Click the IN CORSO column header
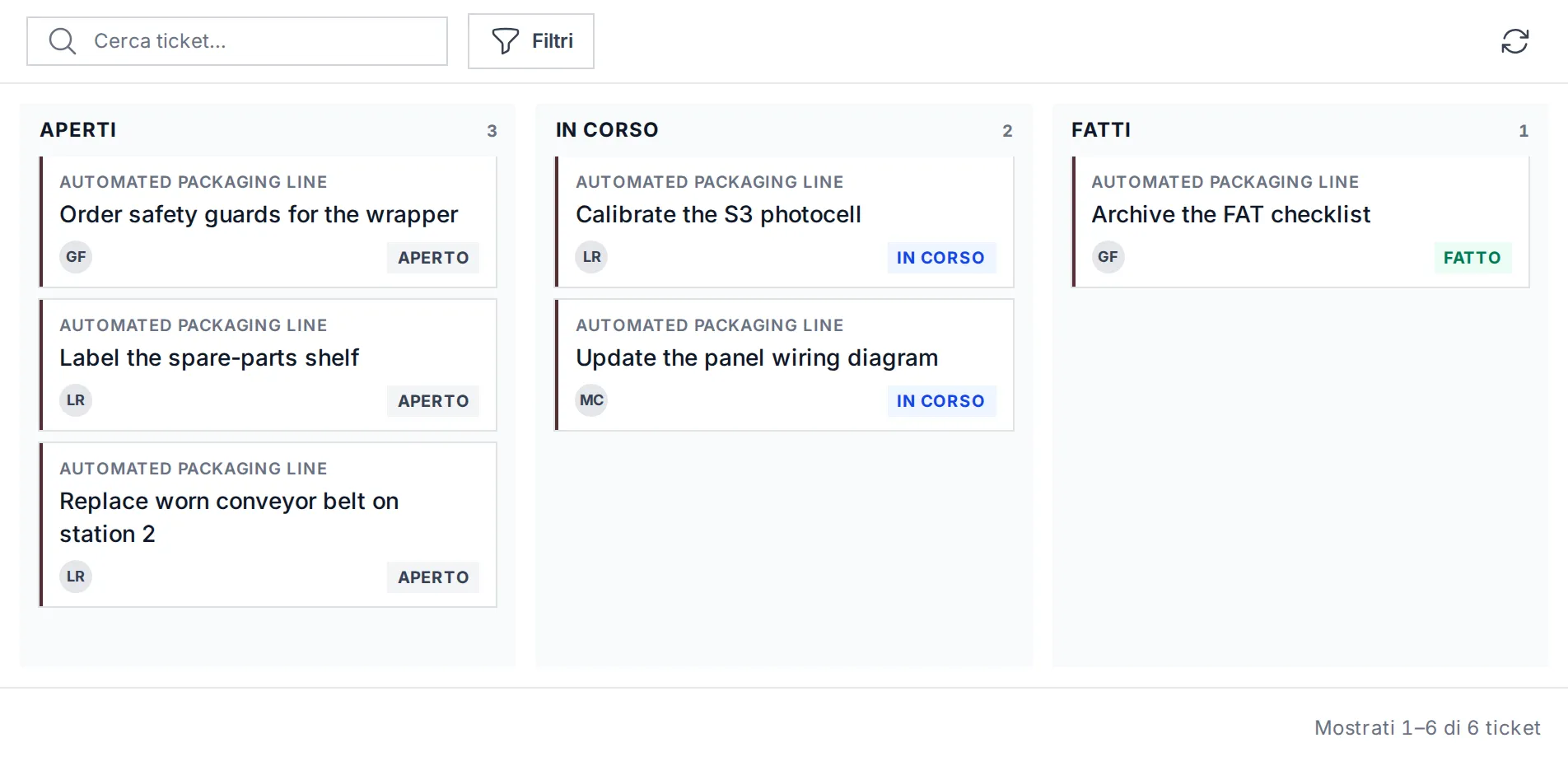 [607, 130]
